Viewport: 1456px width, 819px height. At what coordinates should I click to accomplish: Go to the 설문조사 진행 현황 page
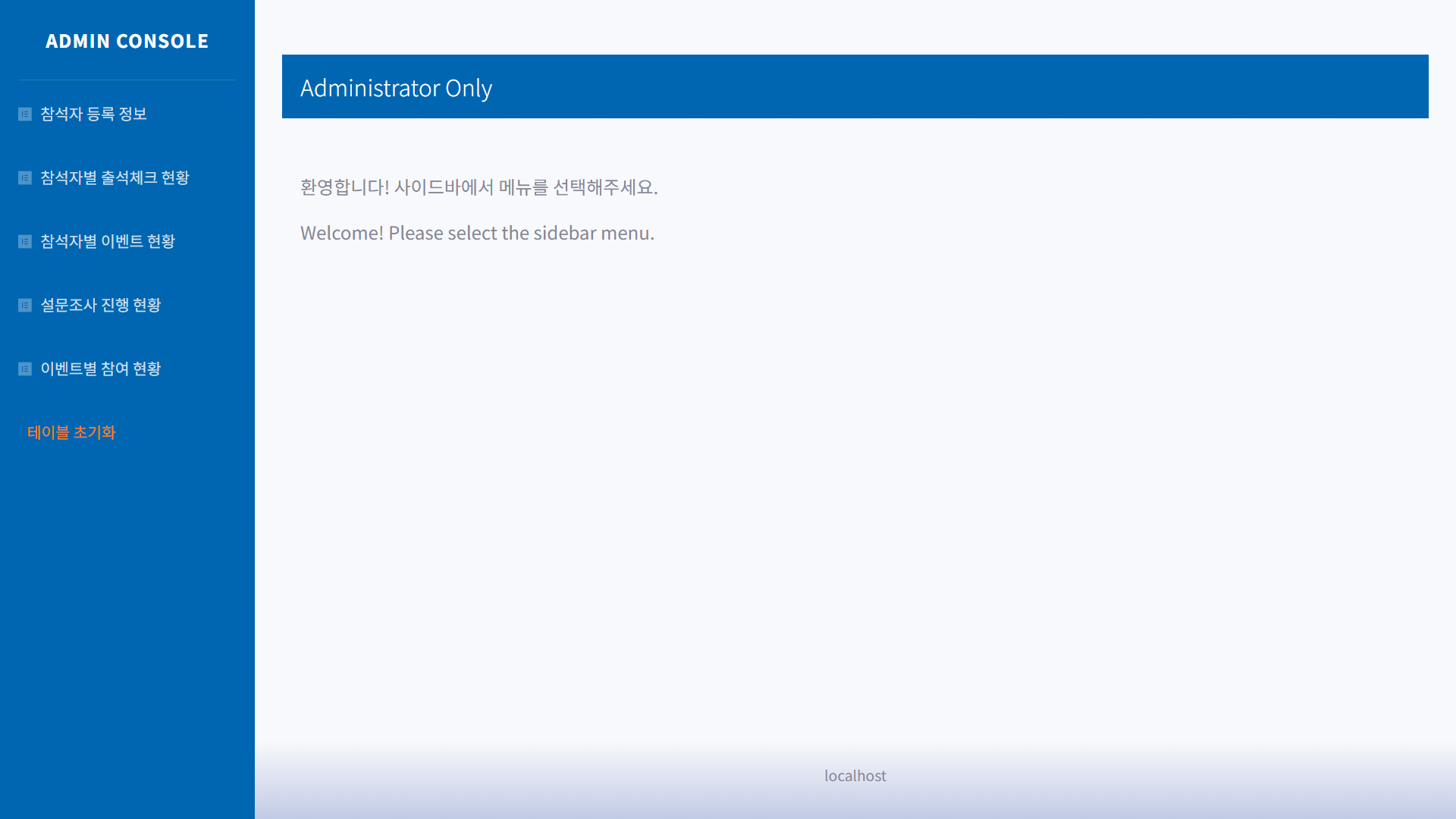click(x=101, y=305)
